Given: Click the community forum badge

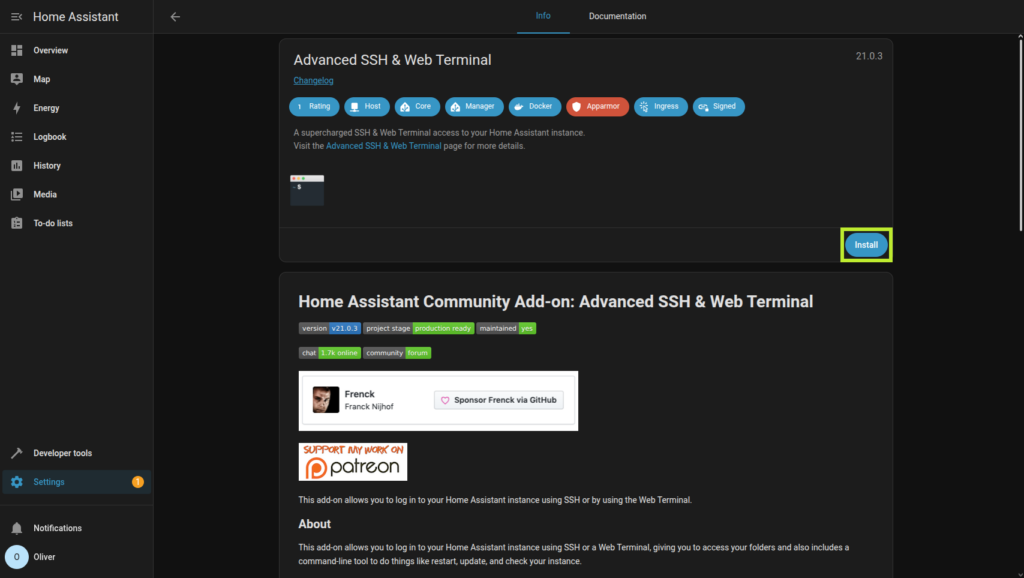Looking at the screenshot, I should pyautogui.click(x=397, y=353).
